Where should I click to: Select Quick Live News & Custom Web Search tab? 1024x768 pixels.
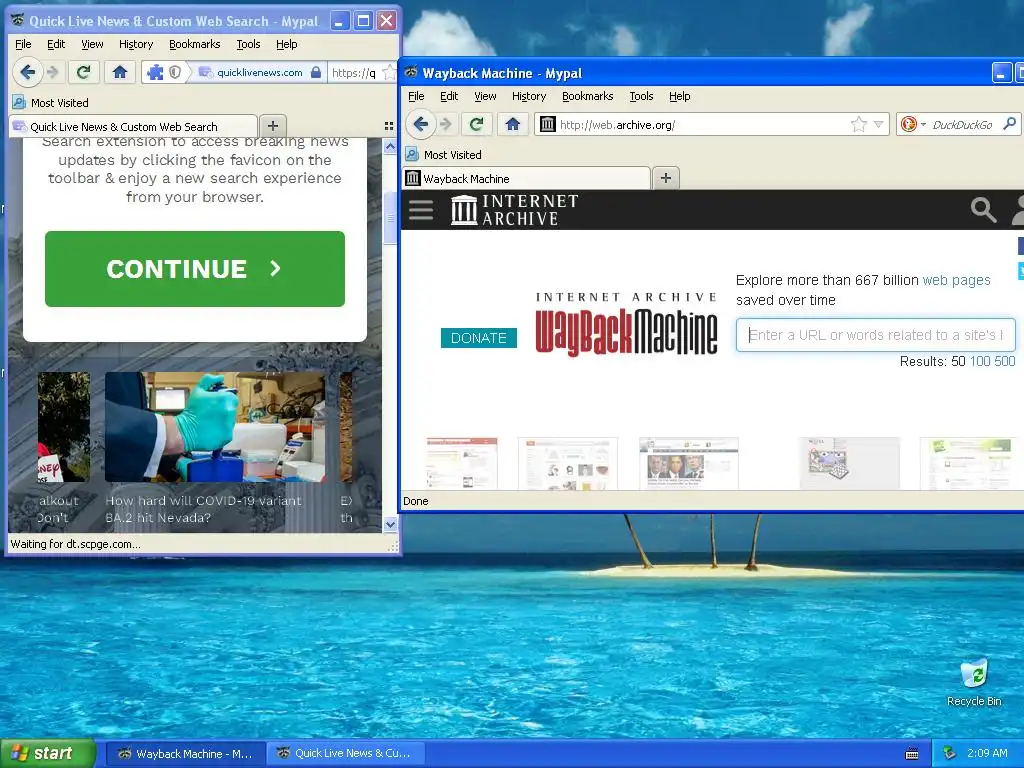click(133, 126)
